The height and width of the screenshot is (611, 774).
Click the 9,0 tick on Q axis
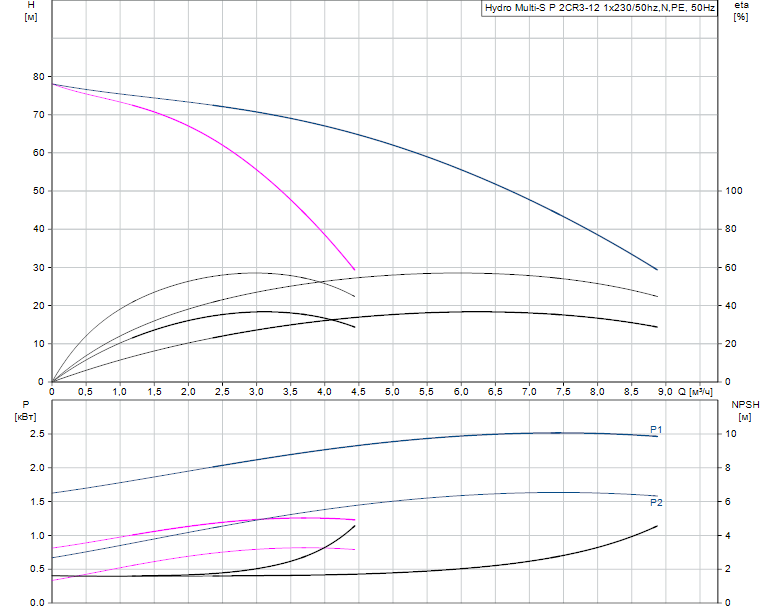pyautogui.click(x=665, y=391)
